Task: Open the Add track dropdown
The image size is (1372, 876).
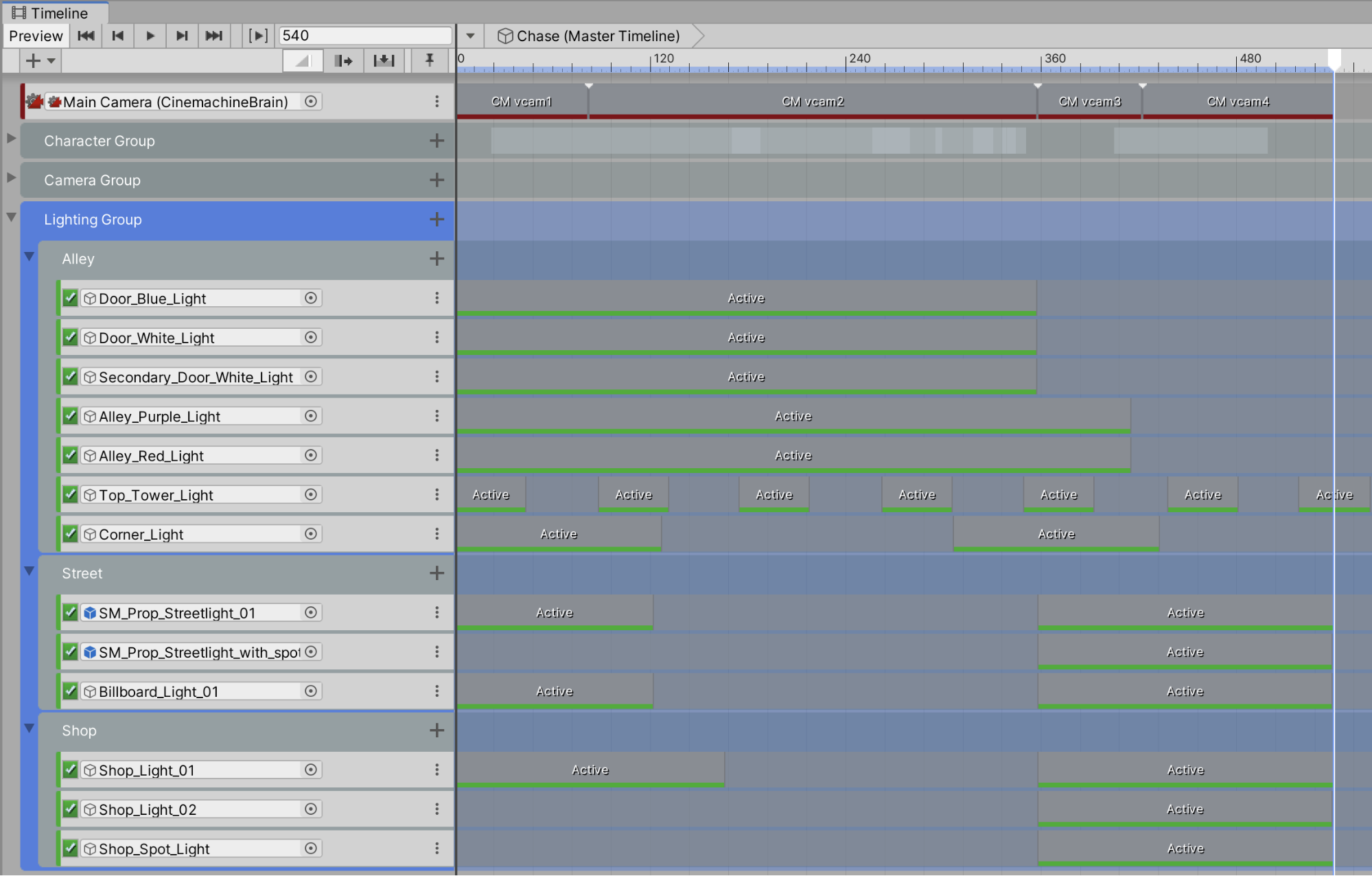Action: click(40, 61)
